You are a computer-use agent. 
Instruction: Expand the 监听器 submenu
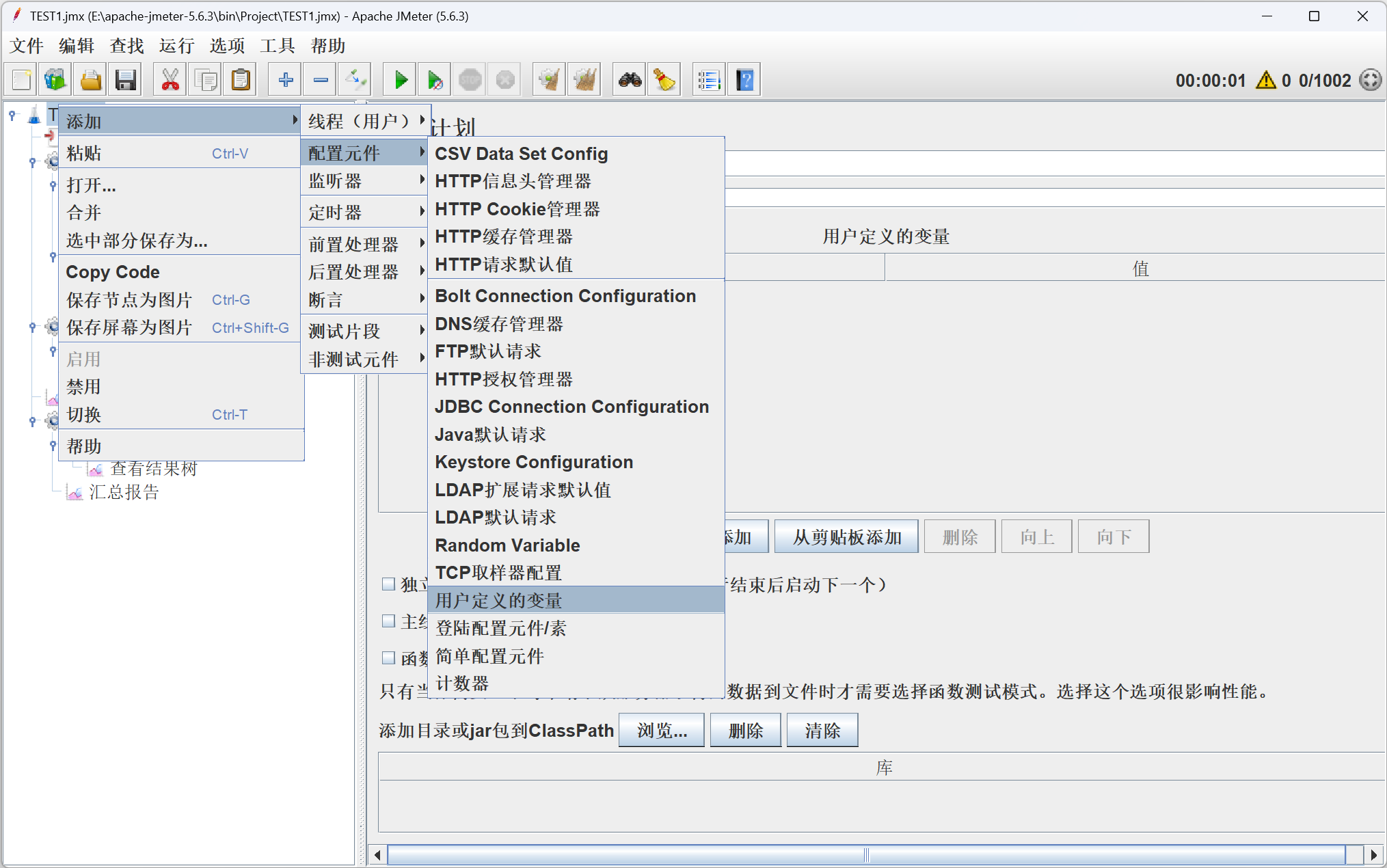[365, 180]
